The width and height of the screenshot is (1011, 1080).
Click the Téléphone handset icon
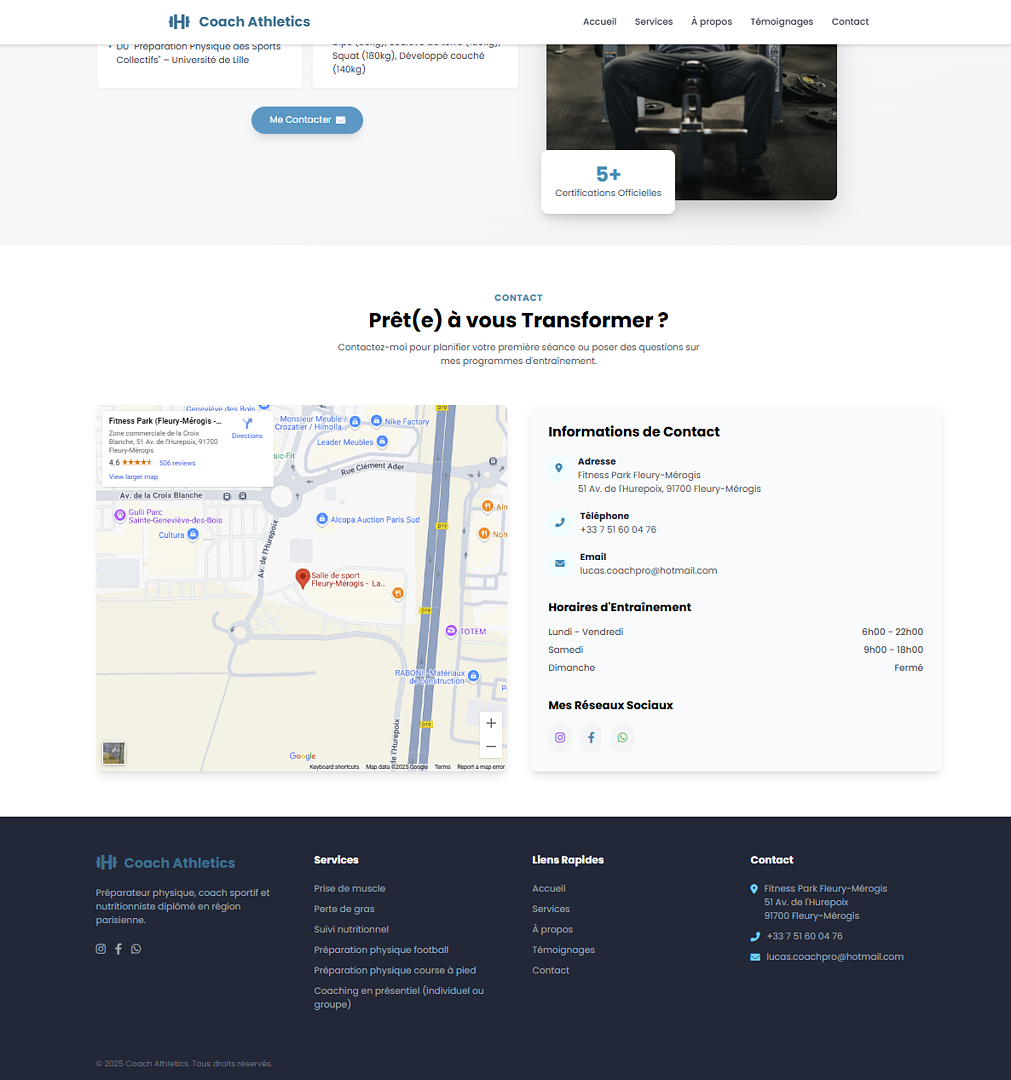(560, 523)
